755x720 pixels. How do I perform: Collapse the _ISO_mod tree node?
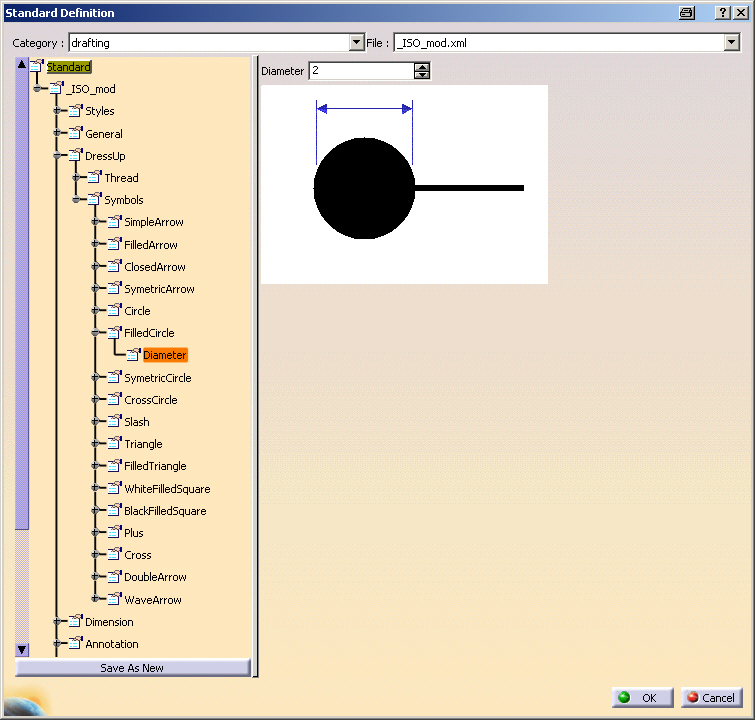point(37,89)
